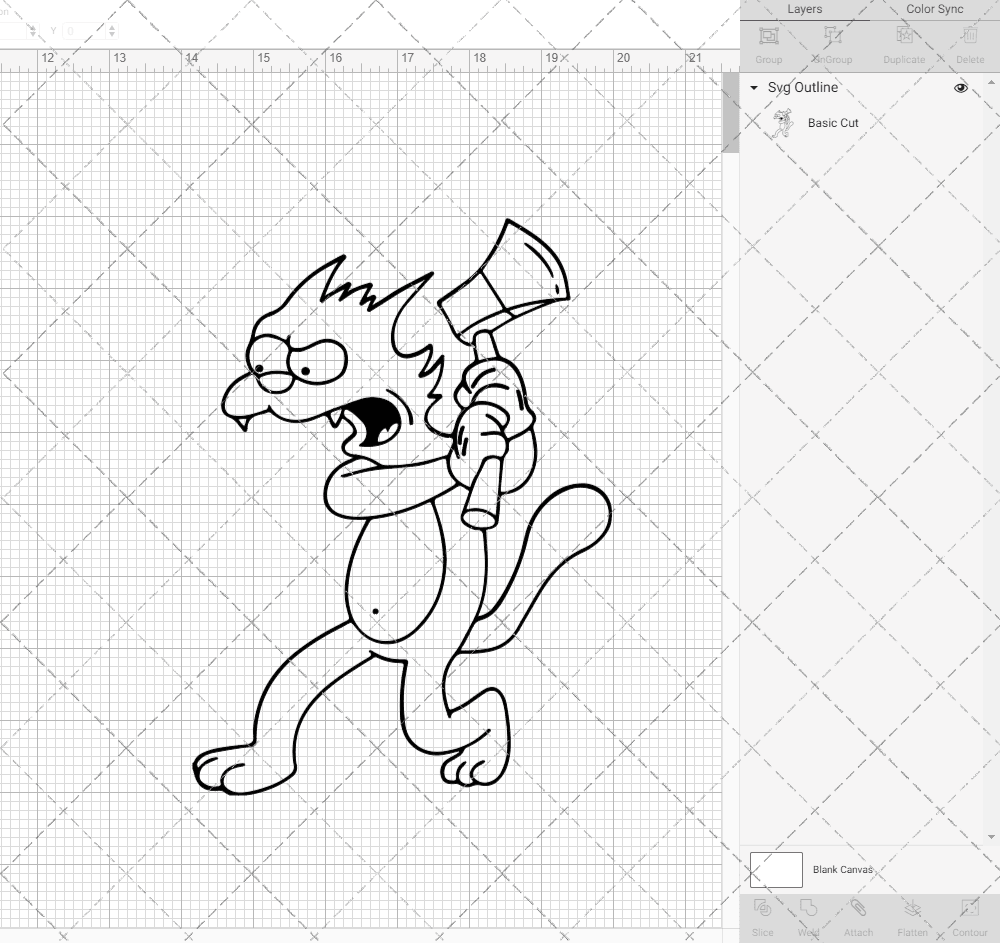Switch to the Color Sync tab

pyautogui.click(x=934, y=9)
